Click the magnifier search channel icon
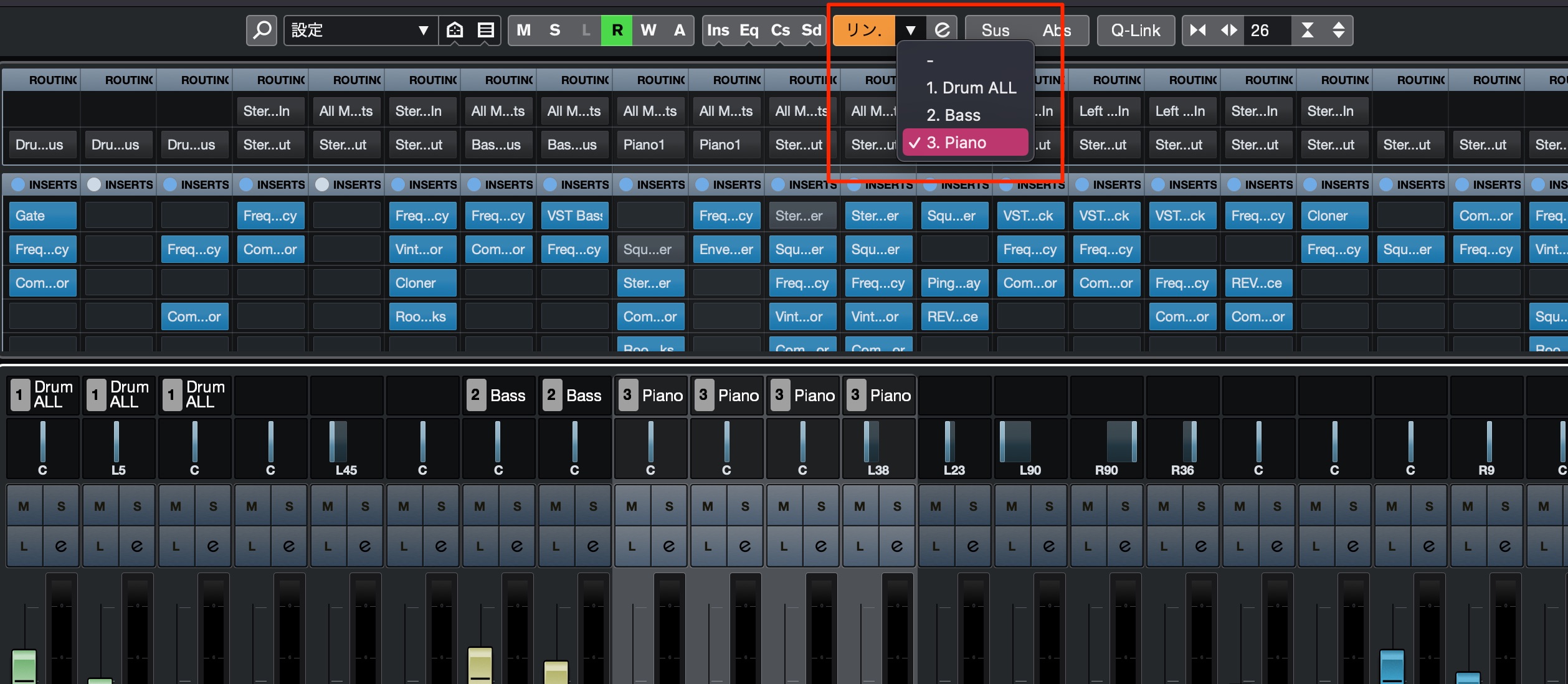Image resolution: width=1568 pixels, height=684 pixels. pos(262,30)
